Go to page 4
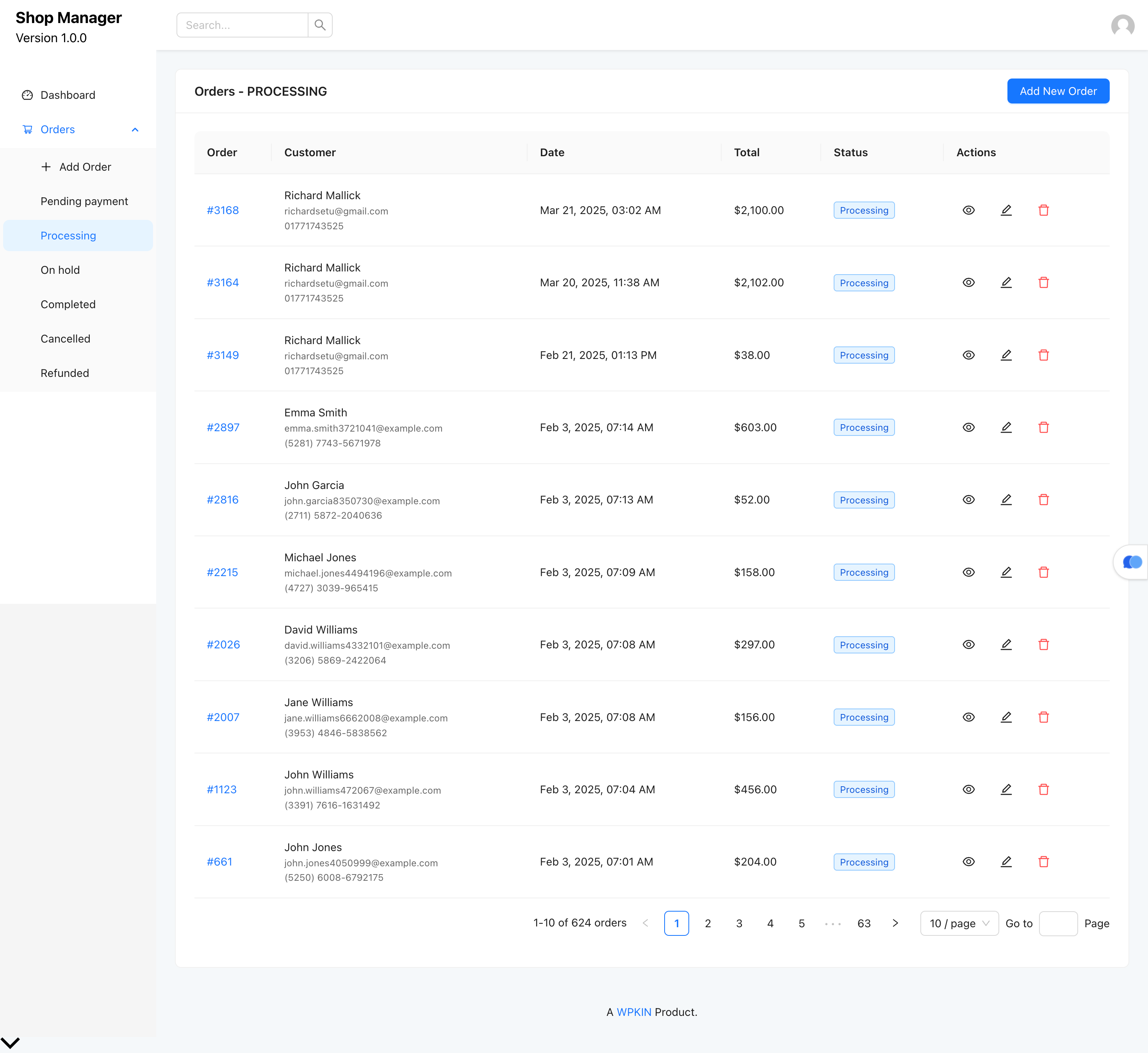 click(770, 923)
